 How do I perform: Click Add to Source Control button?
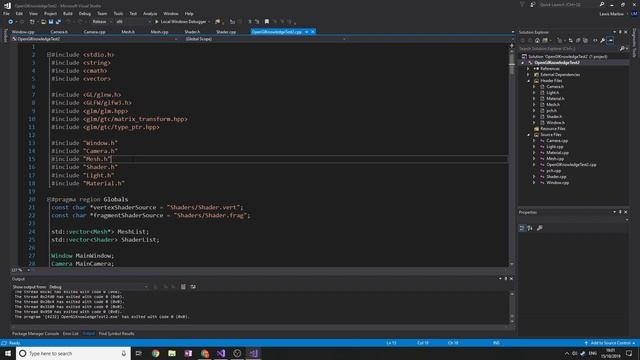[610, 343]
